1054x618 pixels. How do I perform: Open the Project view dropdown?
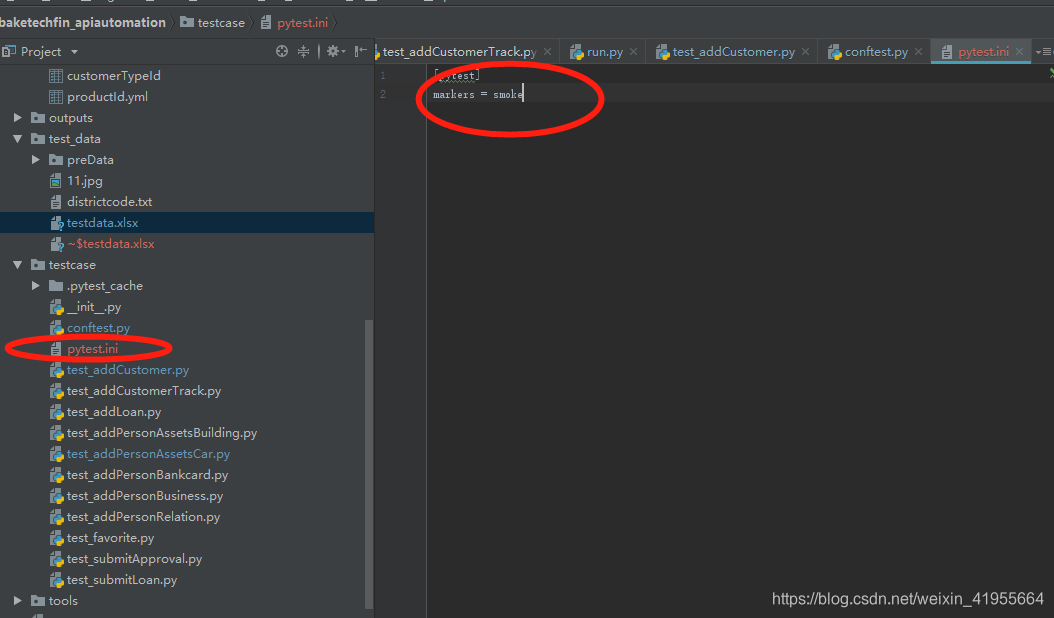75,52
